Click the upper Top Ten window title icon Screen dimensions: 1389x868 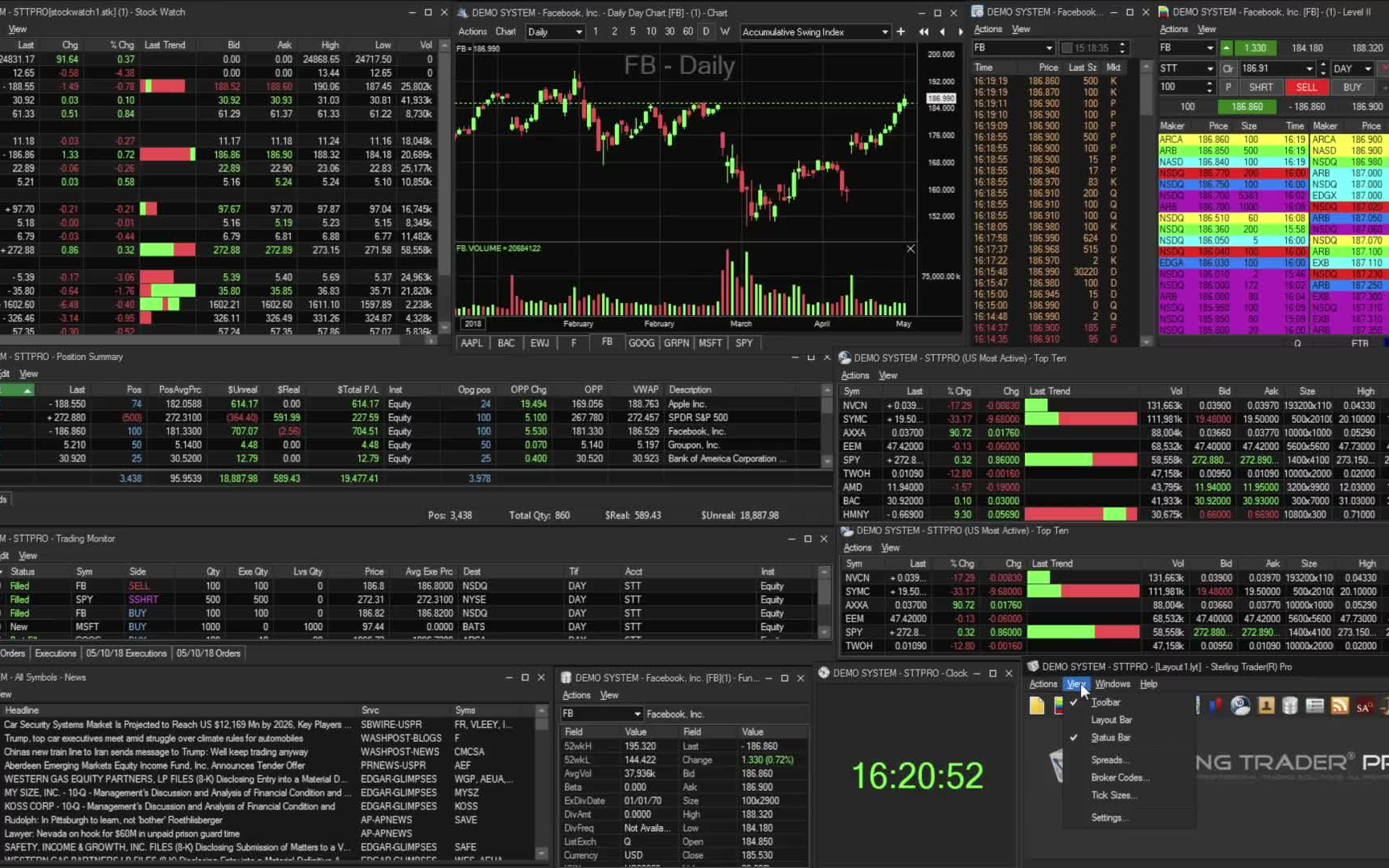pos(845,358)
